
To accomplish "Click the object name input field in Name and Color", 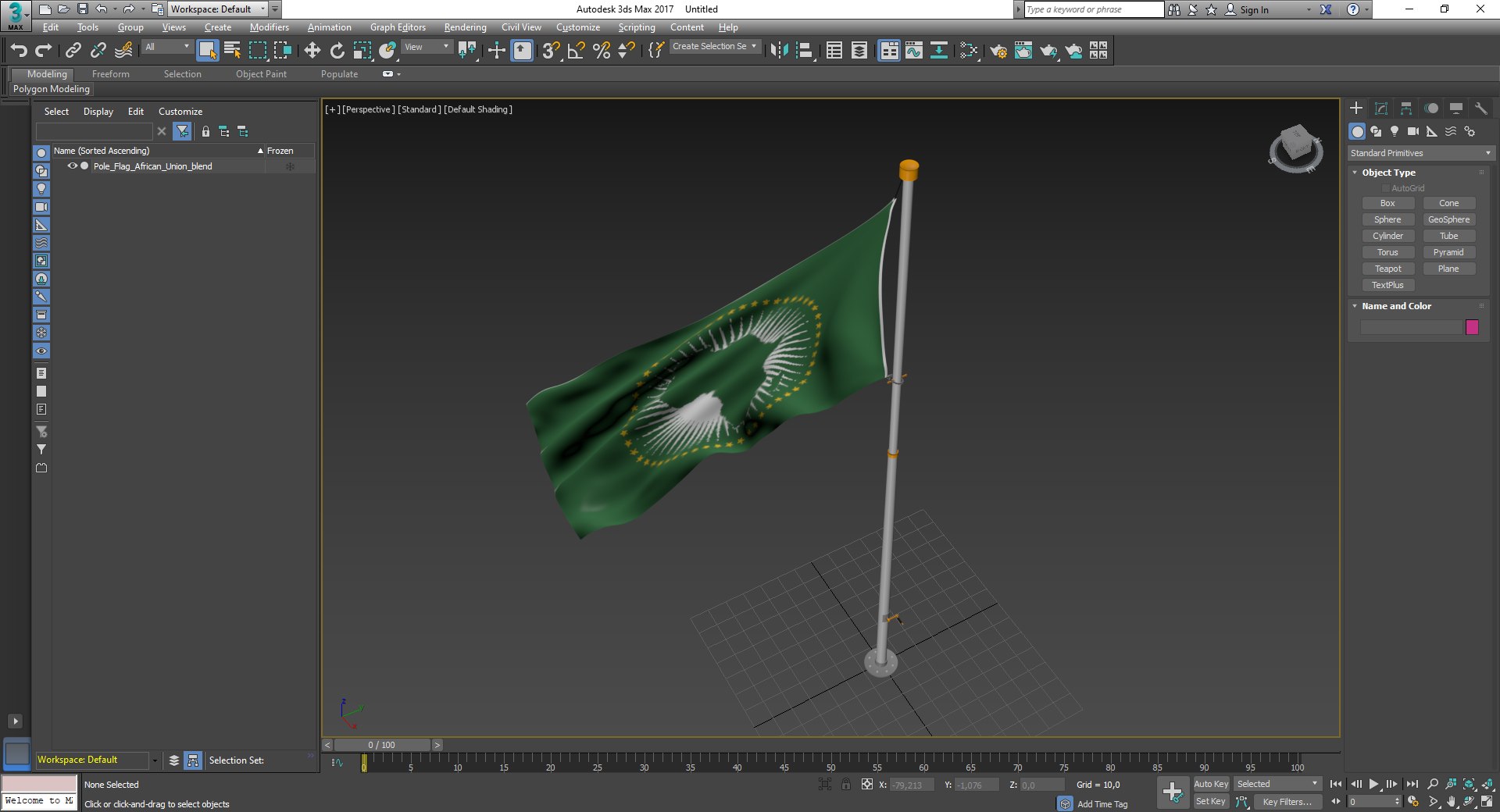I will click(1410, 327).
